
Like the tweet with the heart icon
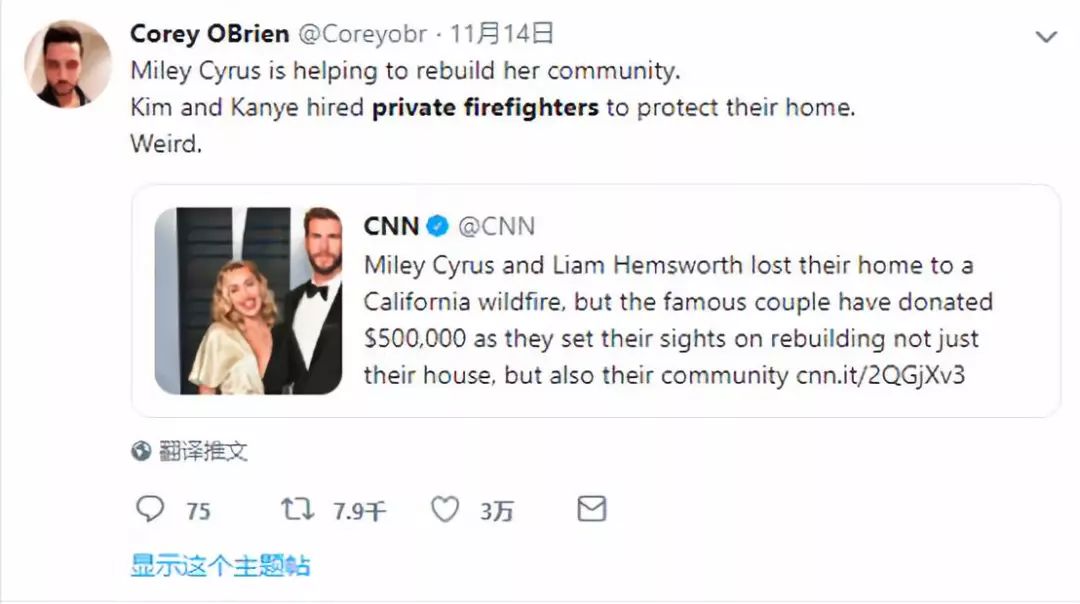point(445,510)
